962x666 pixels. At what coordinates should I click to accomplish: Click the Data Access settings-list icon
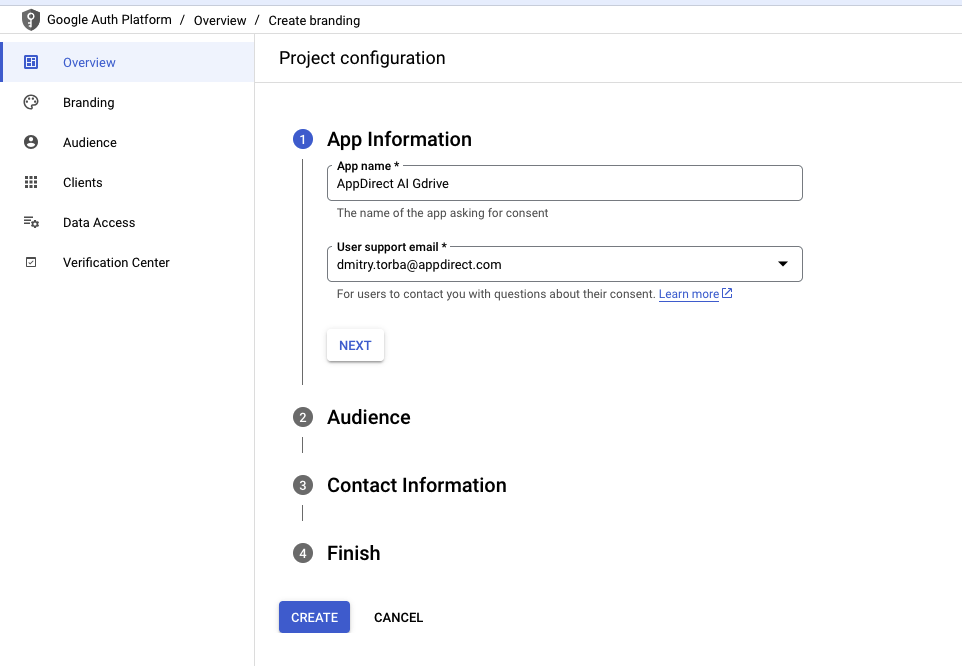click(31, 222)
